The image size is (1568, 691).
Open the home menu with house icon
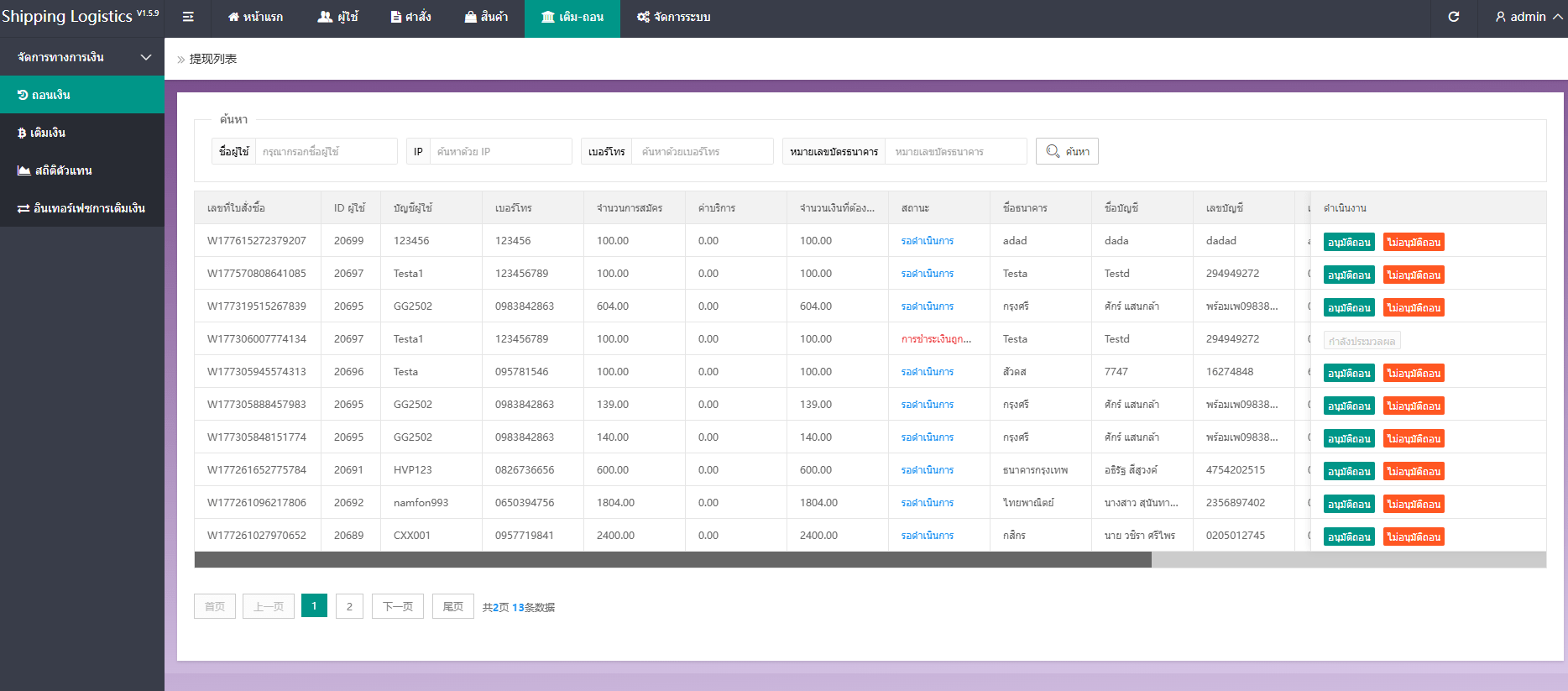255,17
